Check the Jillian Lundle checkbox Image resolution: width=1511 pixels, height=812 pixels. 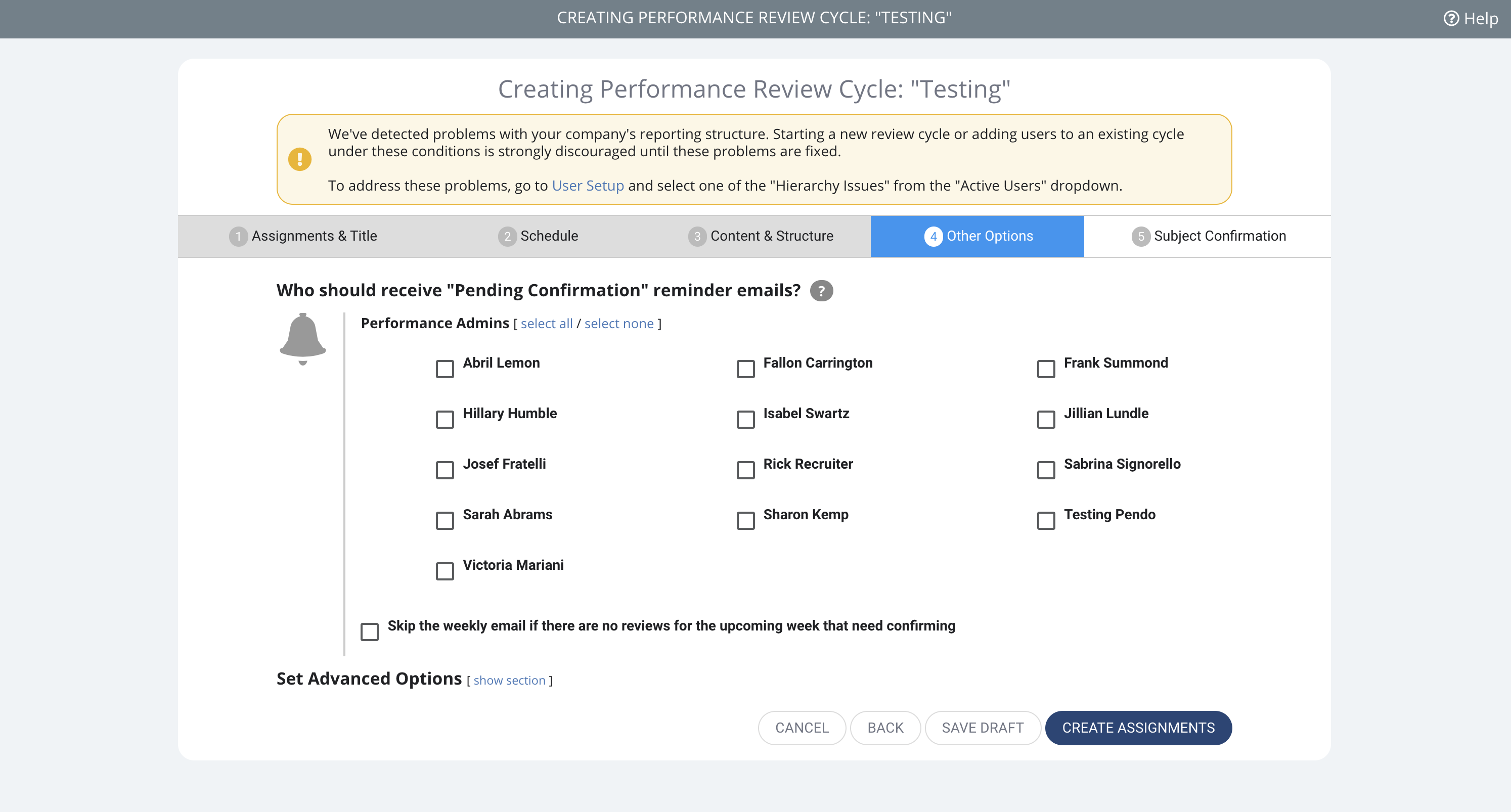[x=1046, y=420]
